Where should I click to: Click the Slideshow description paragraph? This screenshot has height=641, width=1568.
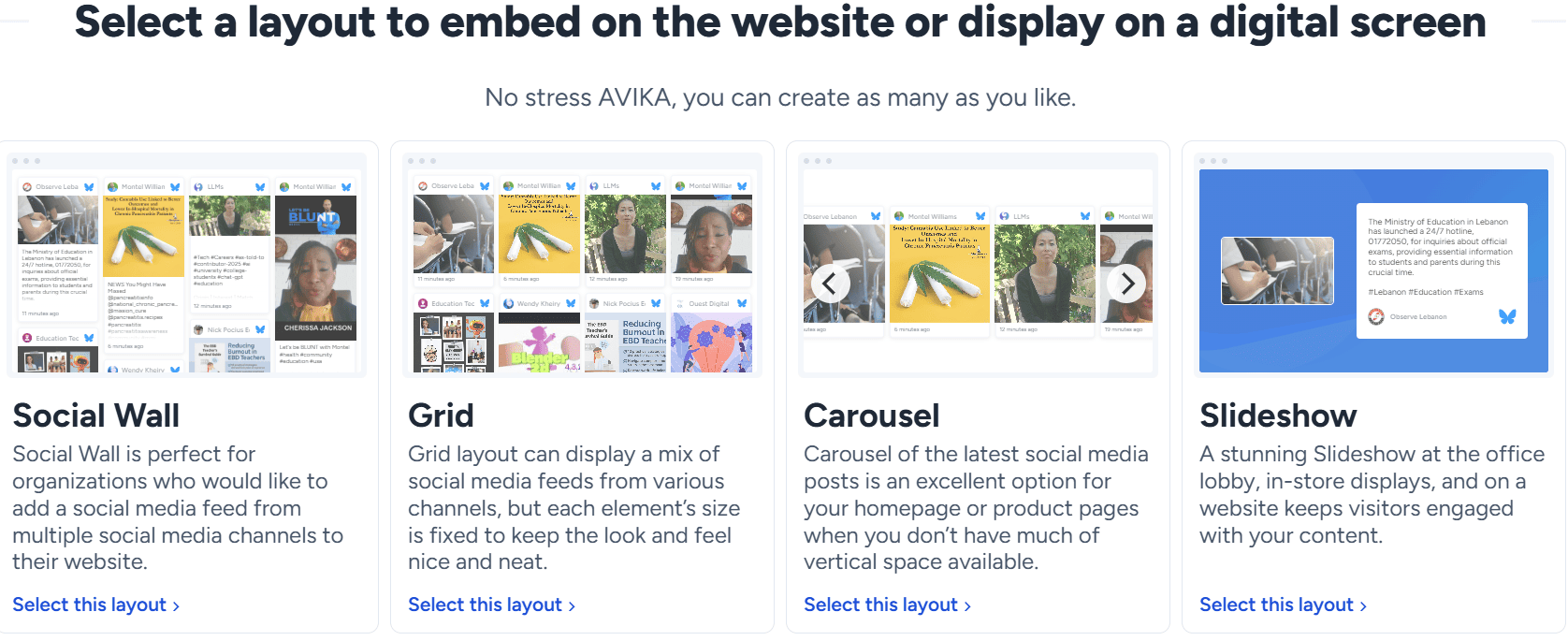pos(1372,495)
